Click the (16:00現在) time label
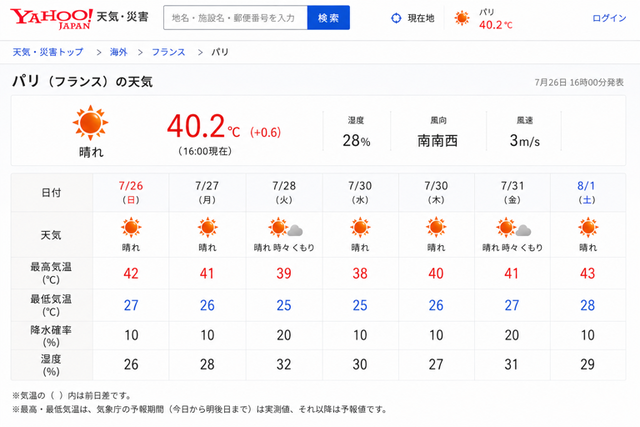 [x=205, y=151]
